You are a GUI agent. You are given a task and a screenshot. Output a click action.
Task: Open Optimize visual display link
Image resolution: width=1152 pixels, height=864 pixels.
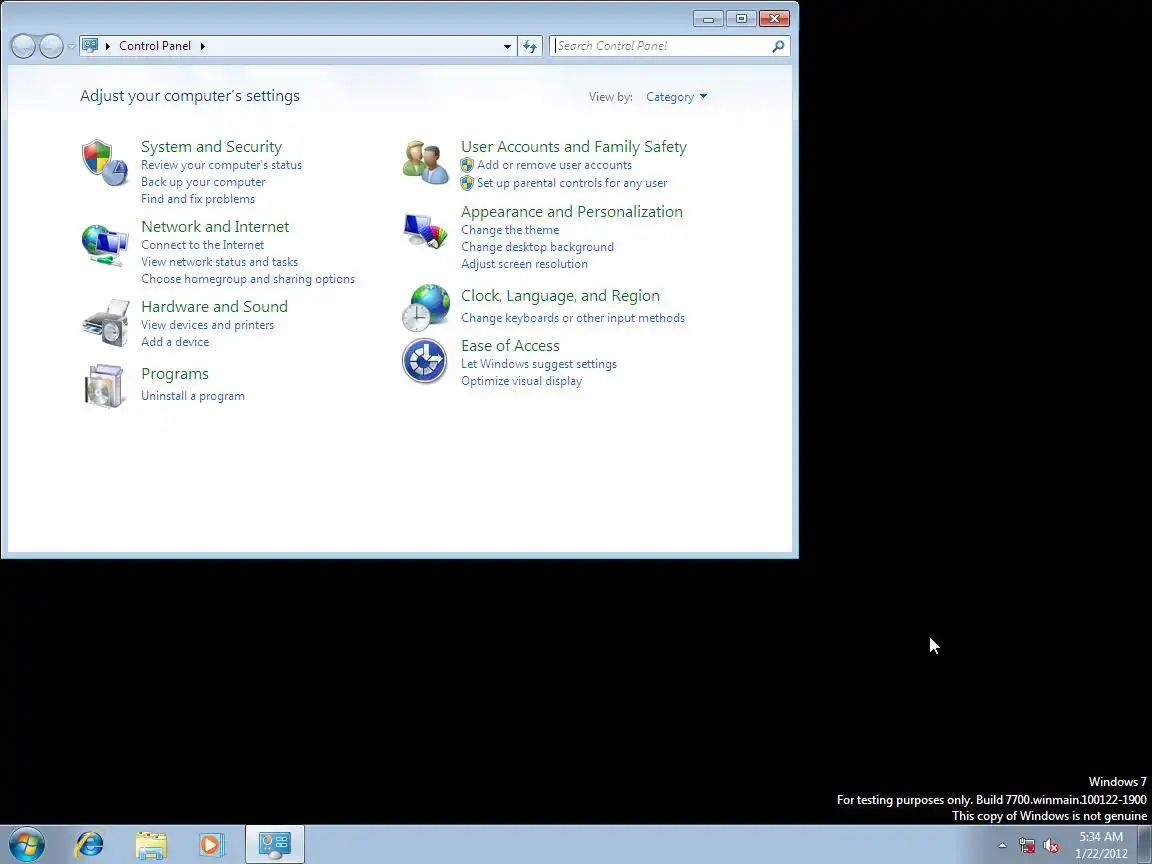pos(521,381)
